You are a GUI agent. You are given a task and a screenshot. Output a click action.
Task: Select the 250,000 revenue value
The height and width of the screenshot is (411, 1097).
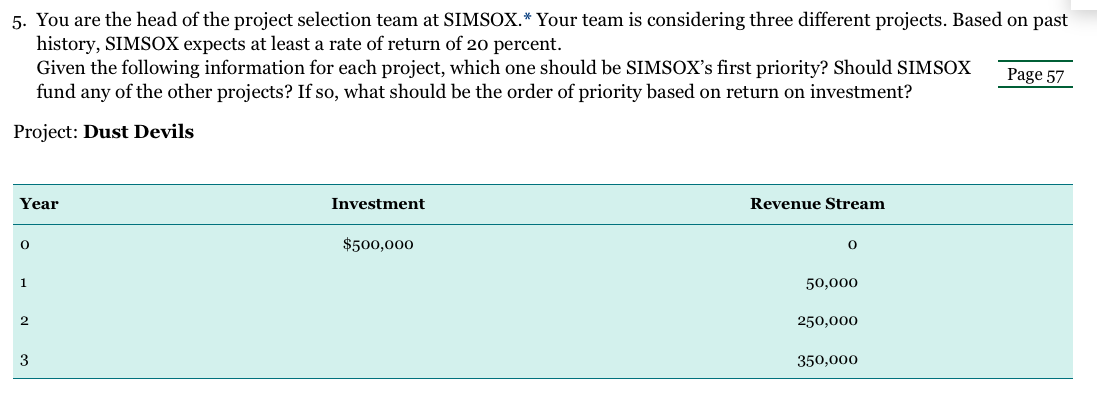[827, 321]
